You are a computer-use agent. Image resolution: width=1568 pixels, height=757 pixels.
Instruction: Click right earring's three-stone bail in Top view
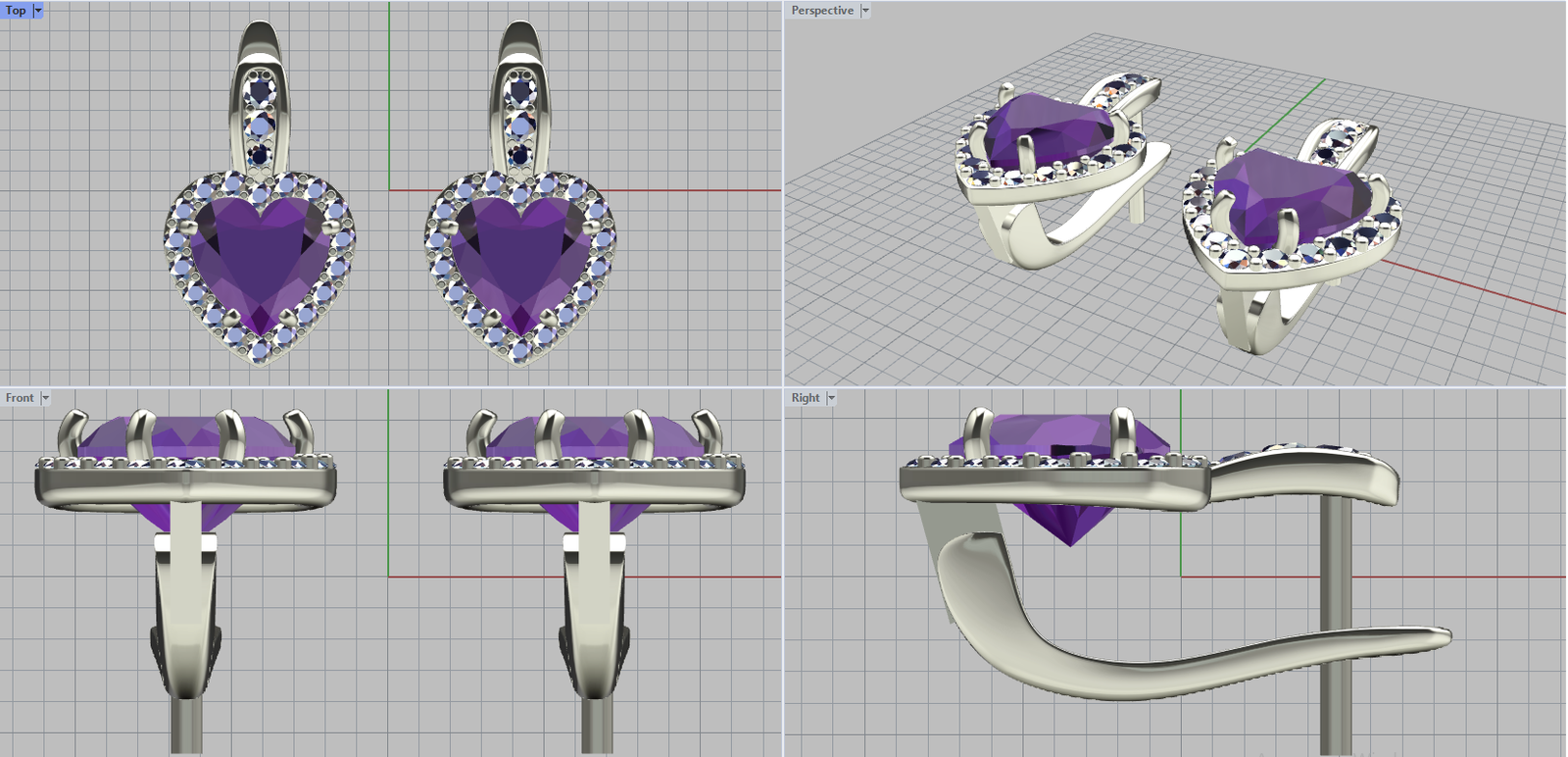(519, 123)
